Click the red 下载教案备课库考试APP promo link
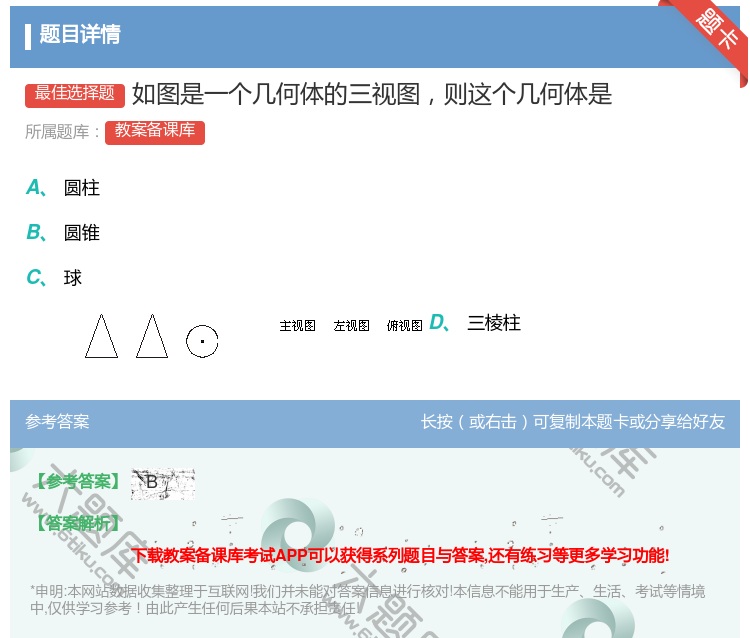The image size is (750, 638). pos(400,556)
